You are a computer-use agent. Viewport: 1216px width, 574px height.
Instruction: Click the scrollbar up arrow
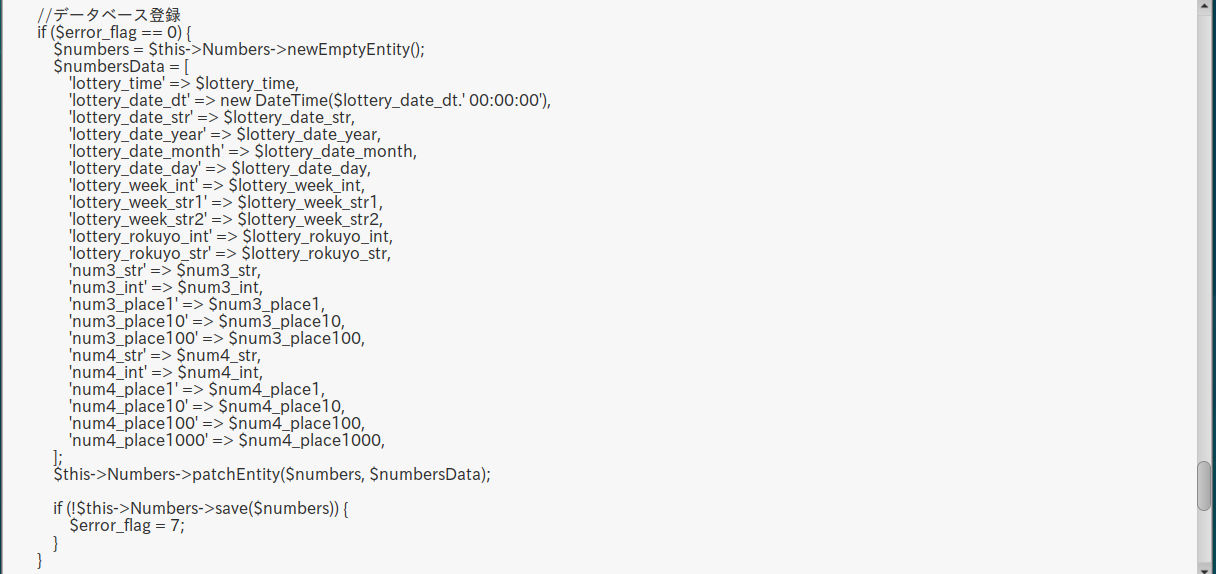click(x=1204, y=6)
